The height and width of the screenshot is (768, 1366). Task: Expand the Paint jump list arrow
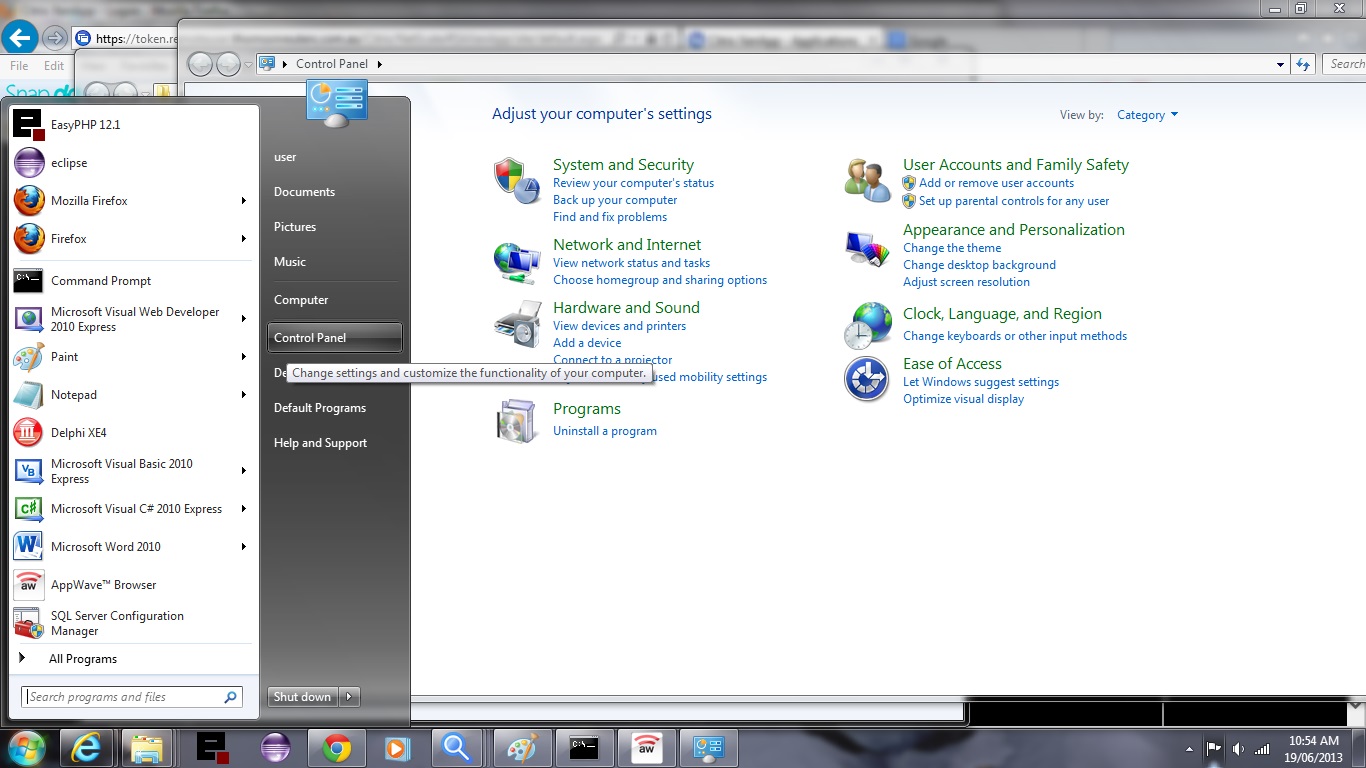(243, 357)
